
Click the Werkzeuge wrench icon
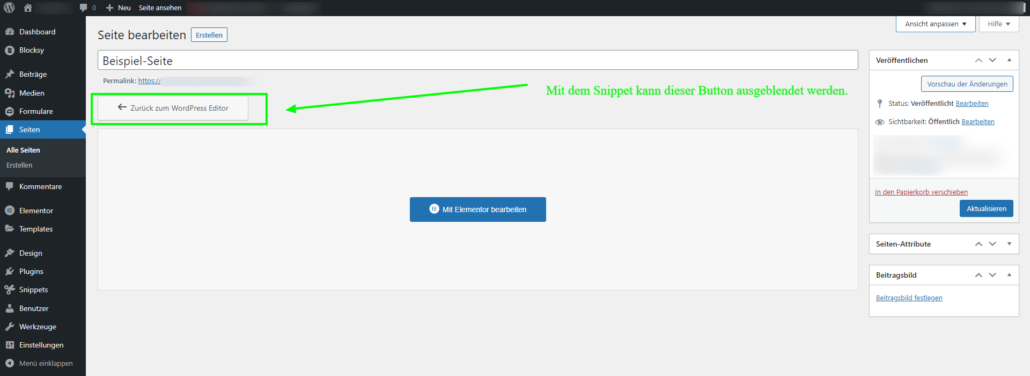(x=9, y=326)
